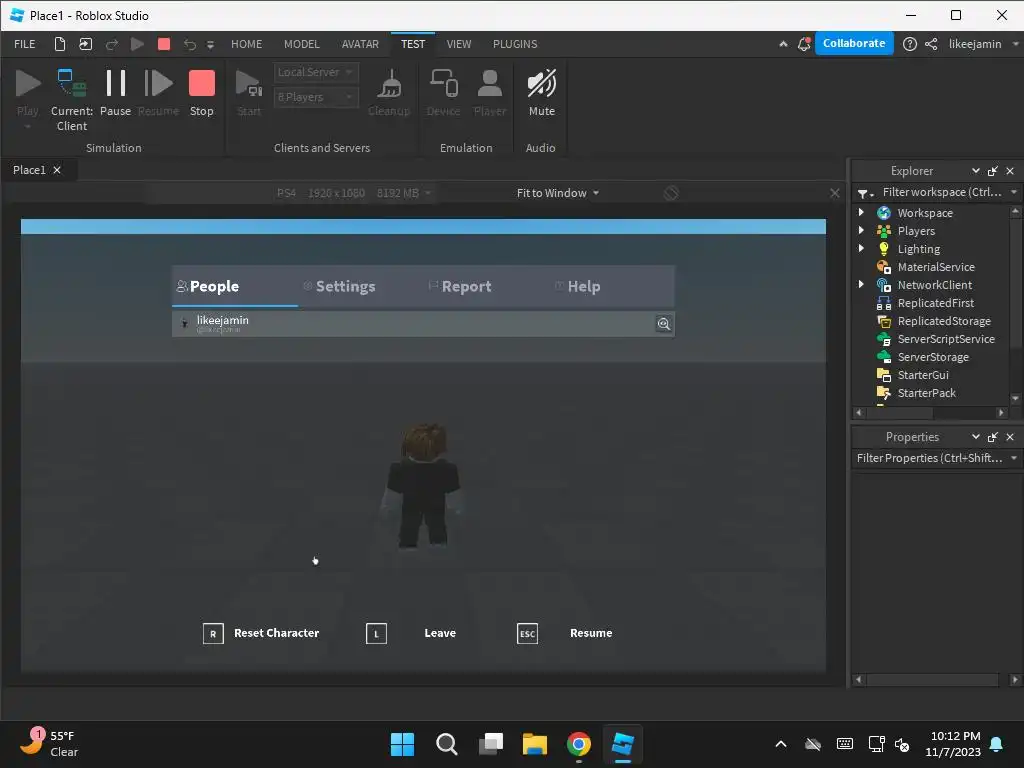This screenshot has width=1024, height=768.
Task: Click the rotate orientation icon in emulator bar
Action: pyautogui.click(x=671, y=193)
